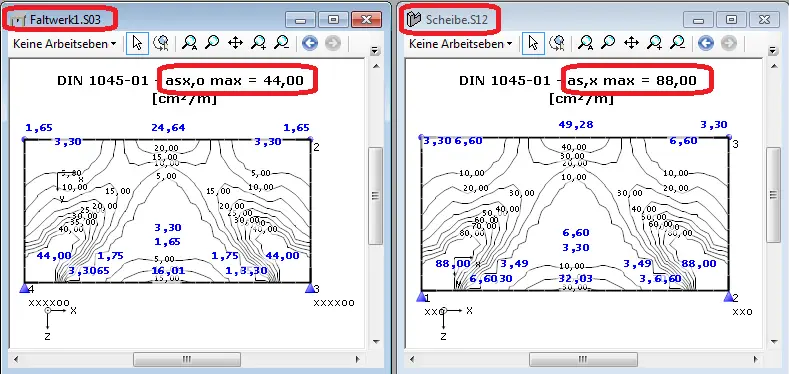Select the arrow pointer tool in Scheibe.S12

(x=533, y=43)
